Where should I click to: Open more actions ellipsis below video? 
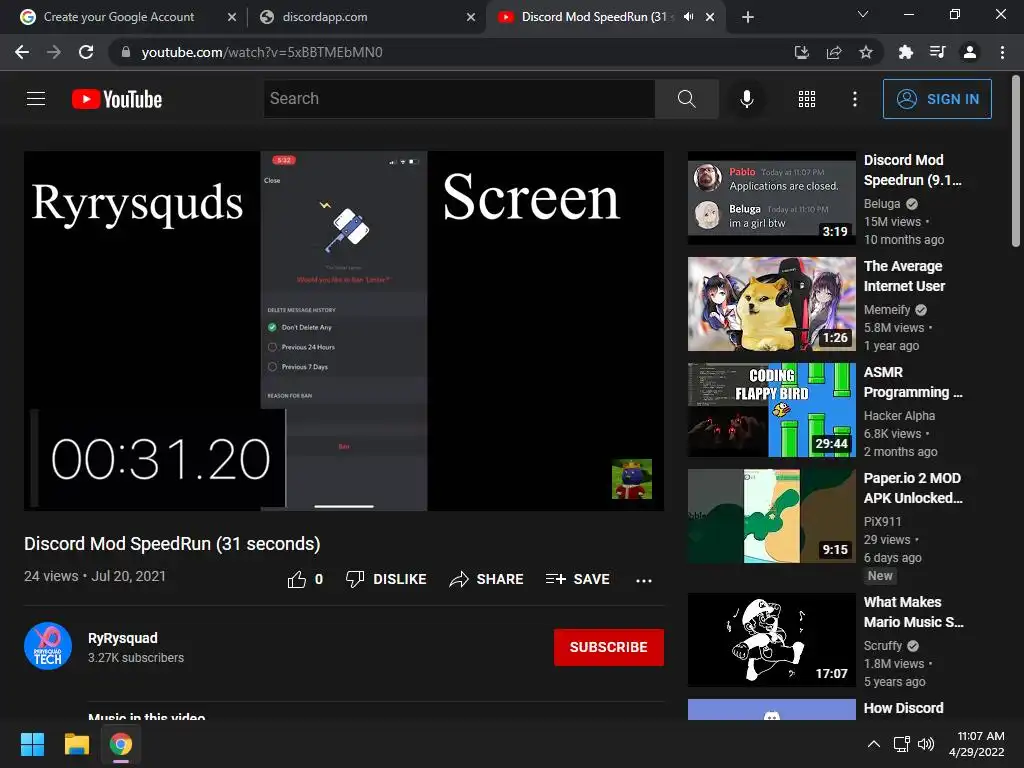pos(643,580)
